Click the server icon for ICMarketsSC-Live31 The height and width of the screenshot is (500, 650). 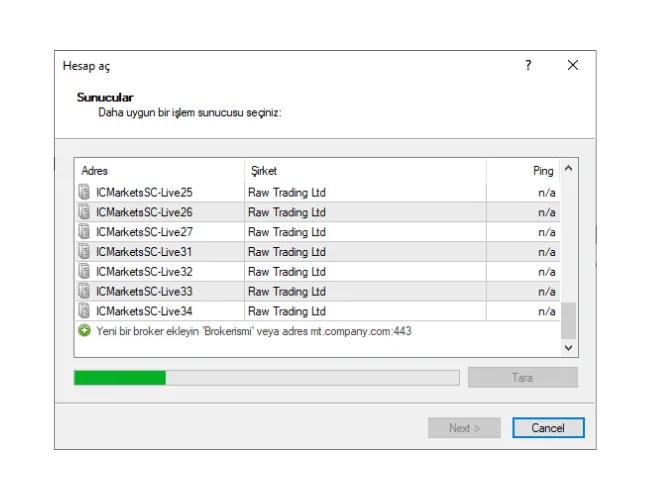(x=84, y=252)
